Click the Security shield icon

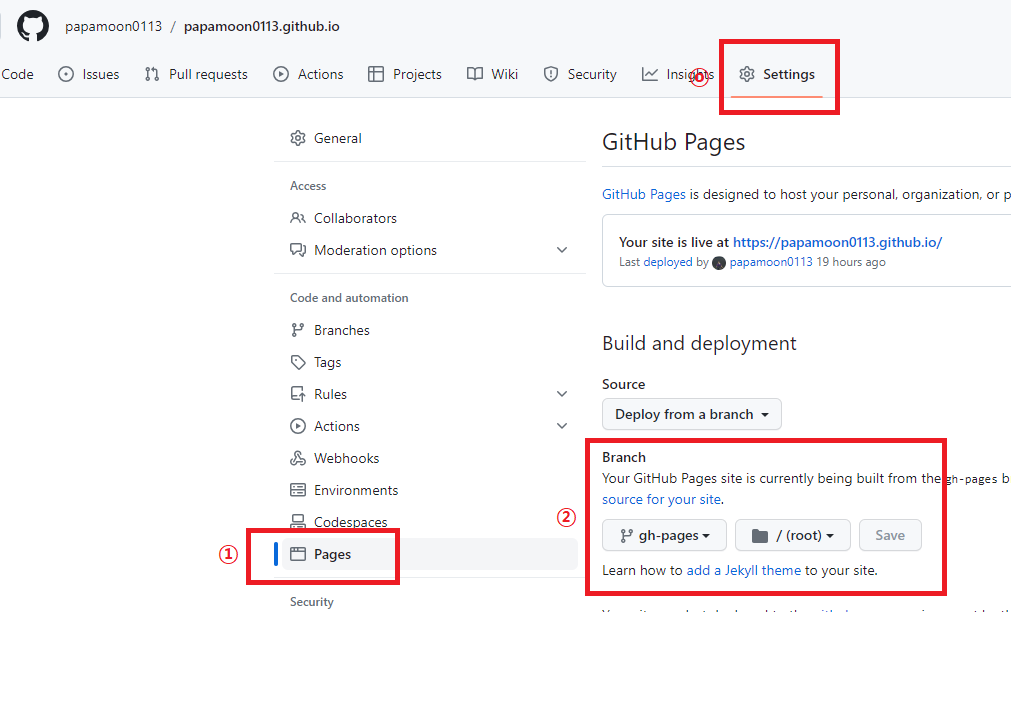coord(551,74)
